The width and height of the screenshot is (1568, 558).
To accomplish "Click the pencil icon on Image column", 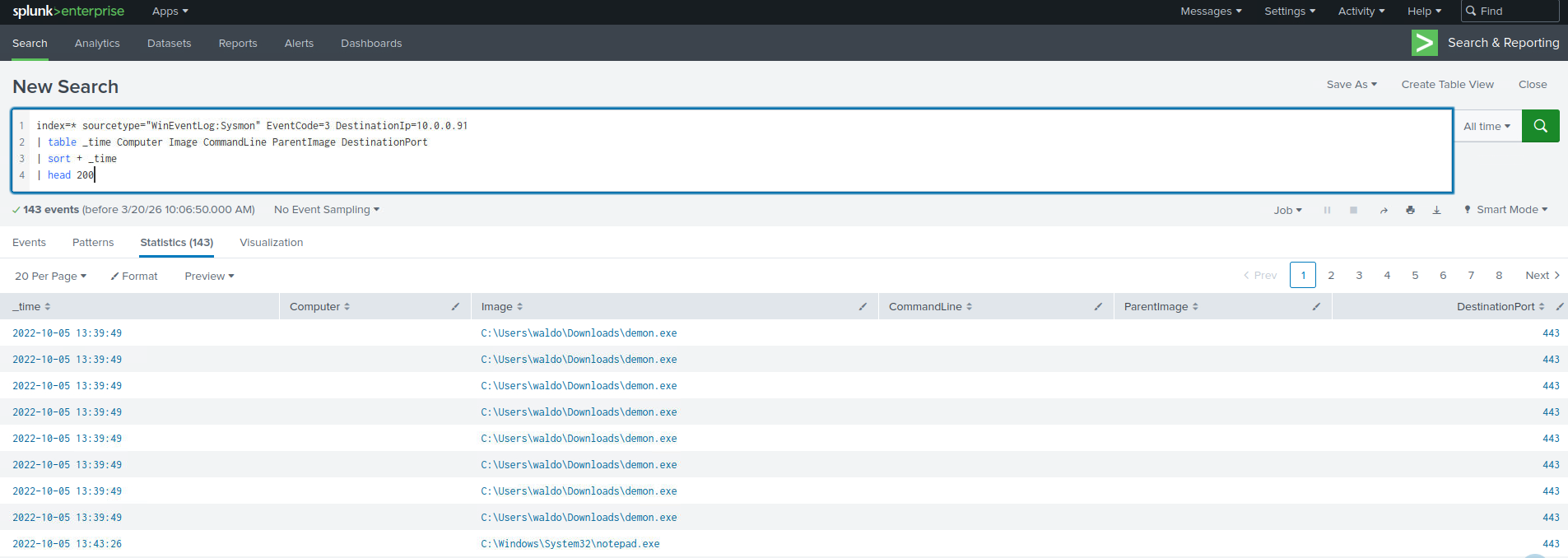I will click(863, 307).
